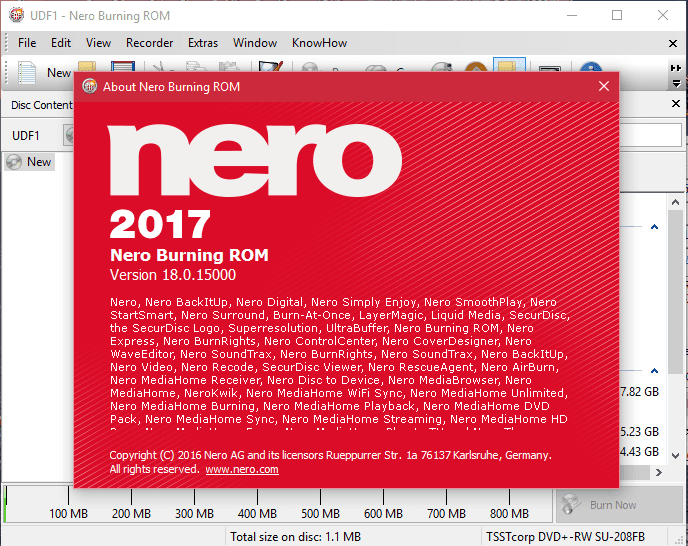Click the horizontal scrollbar right arrow

coord(659,472)
